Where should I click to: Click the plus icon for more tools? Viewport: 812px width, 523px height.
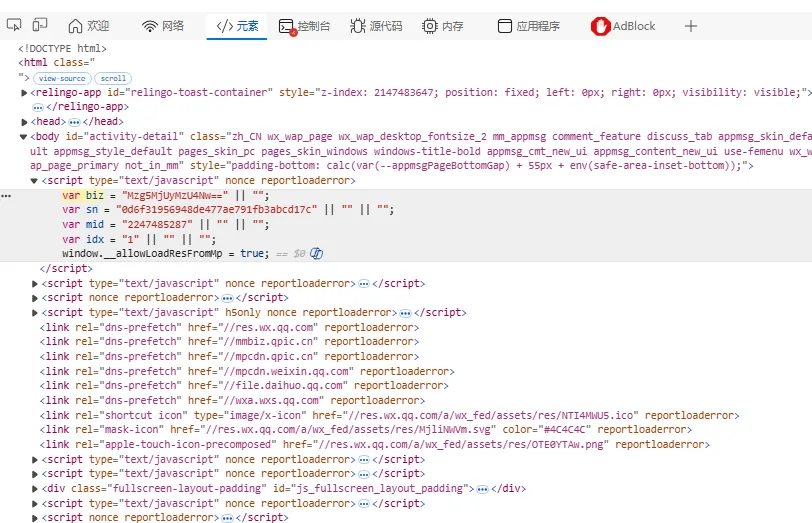(691, 26)
